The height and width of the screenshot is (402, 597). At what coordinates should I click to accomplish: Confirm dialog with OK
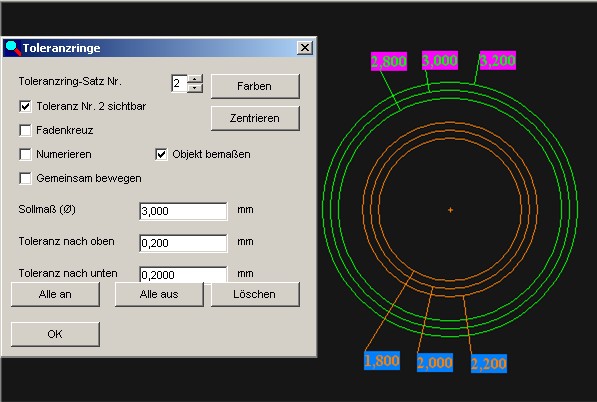pos(55,334)
